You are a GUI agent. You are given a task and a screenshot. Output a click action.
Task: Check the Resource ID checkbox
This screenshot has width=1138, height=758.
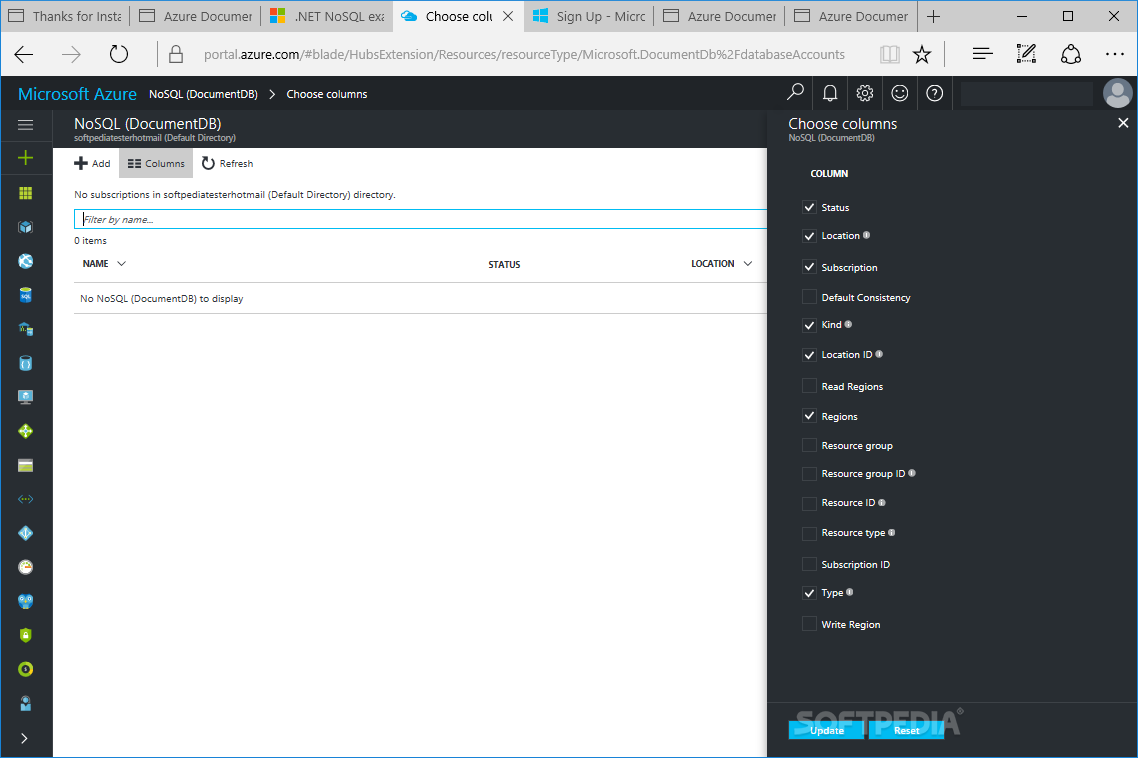pyautogui.click(x=809, y=503)
